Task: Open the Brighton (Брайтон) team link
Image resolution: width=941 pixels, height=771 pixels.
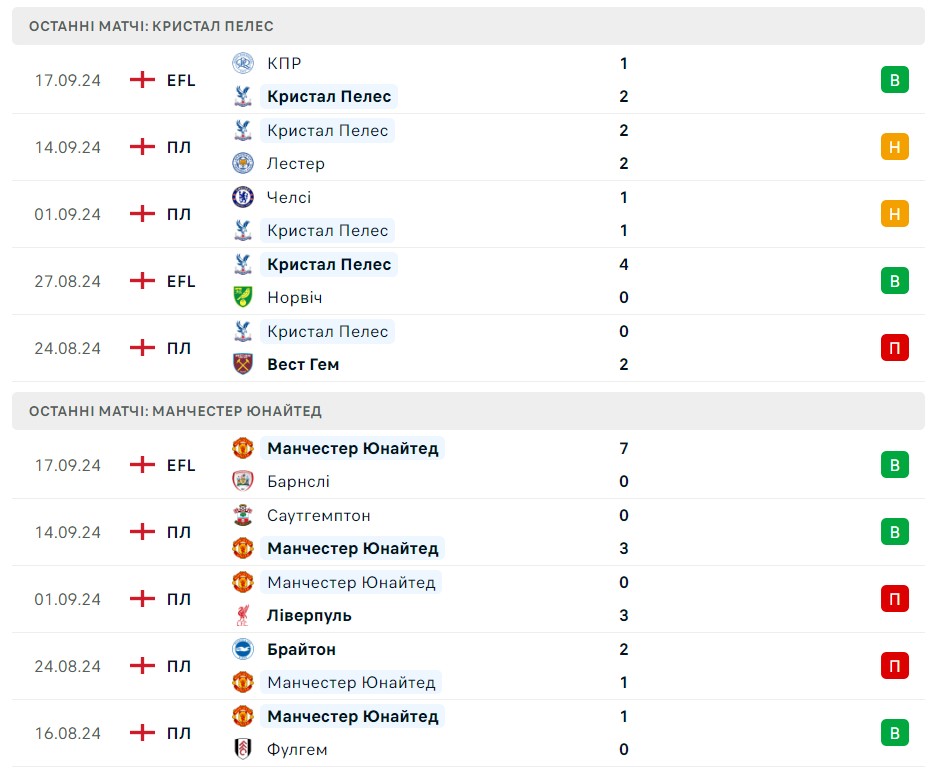Action: [301, 649]
